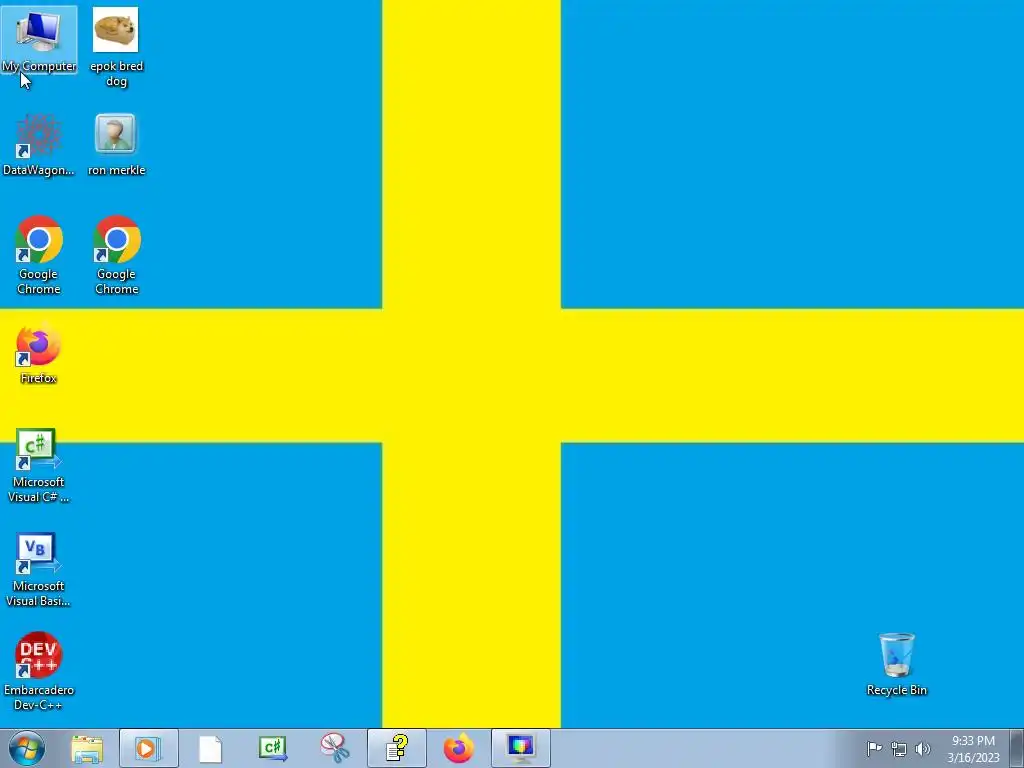The width and height of the screenshot is (1024, 768).
Task: Launch Visual C# from the taskbar
Action: pos(272,748)
